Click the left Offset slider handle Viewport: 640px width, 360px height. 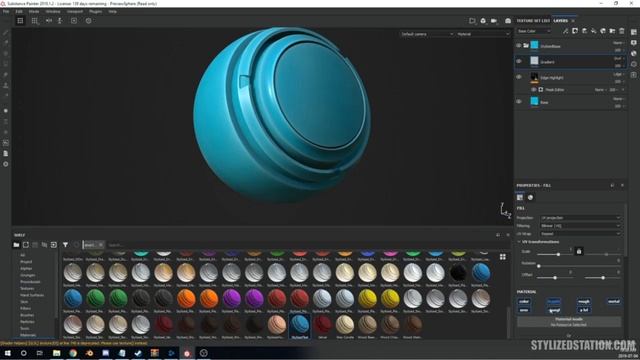click(x=555, y=278)
